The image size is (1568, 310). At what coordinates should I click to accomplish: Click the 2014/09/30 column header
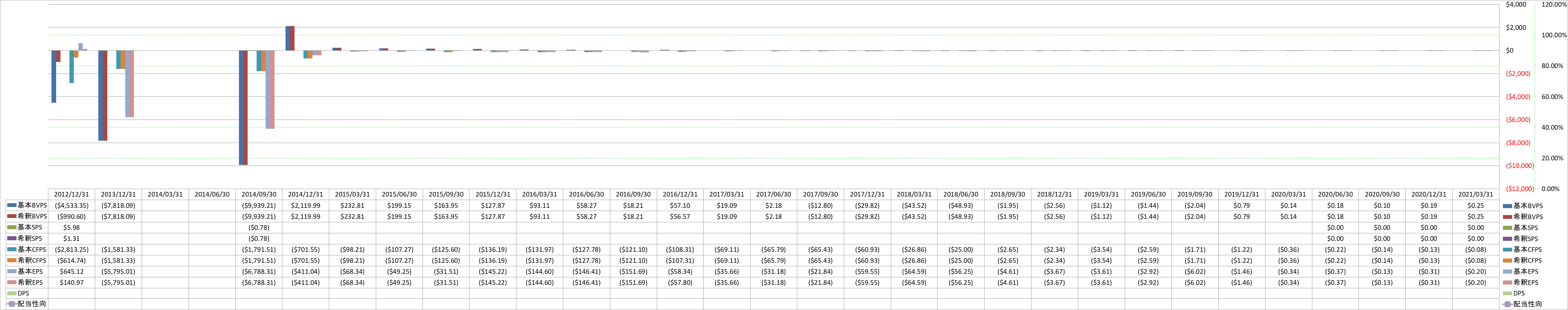(259, 194)
